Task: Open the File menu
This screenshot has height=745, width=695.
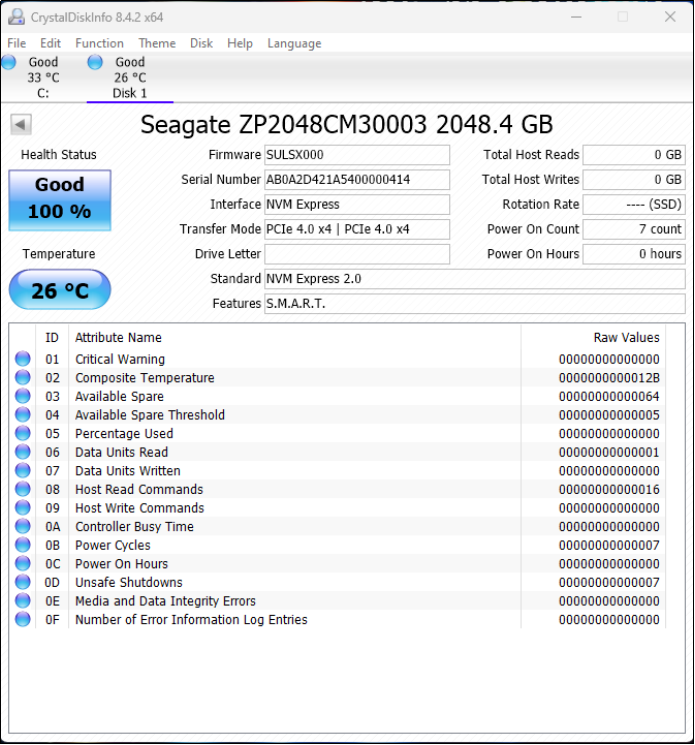Action: point(17,43)
